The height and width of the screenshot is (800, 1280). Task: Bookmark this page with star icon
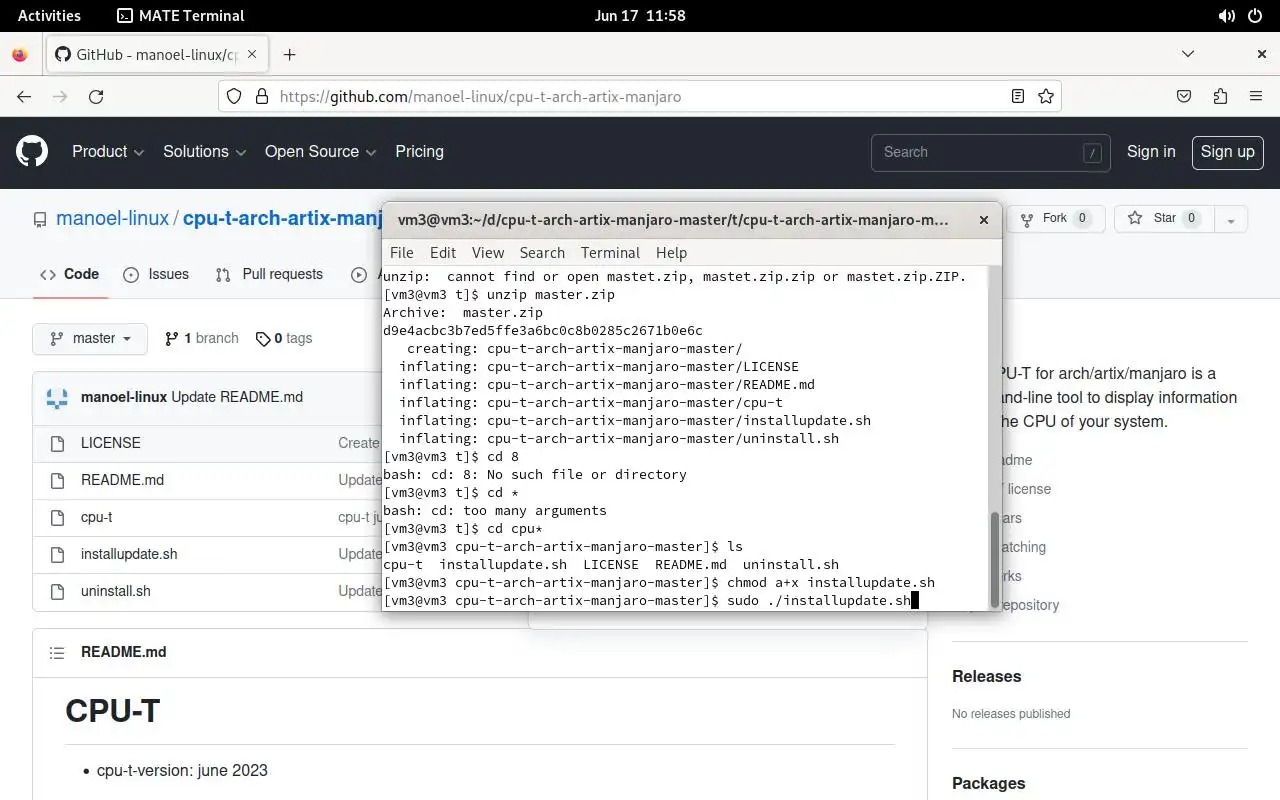point(1046,97)
